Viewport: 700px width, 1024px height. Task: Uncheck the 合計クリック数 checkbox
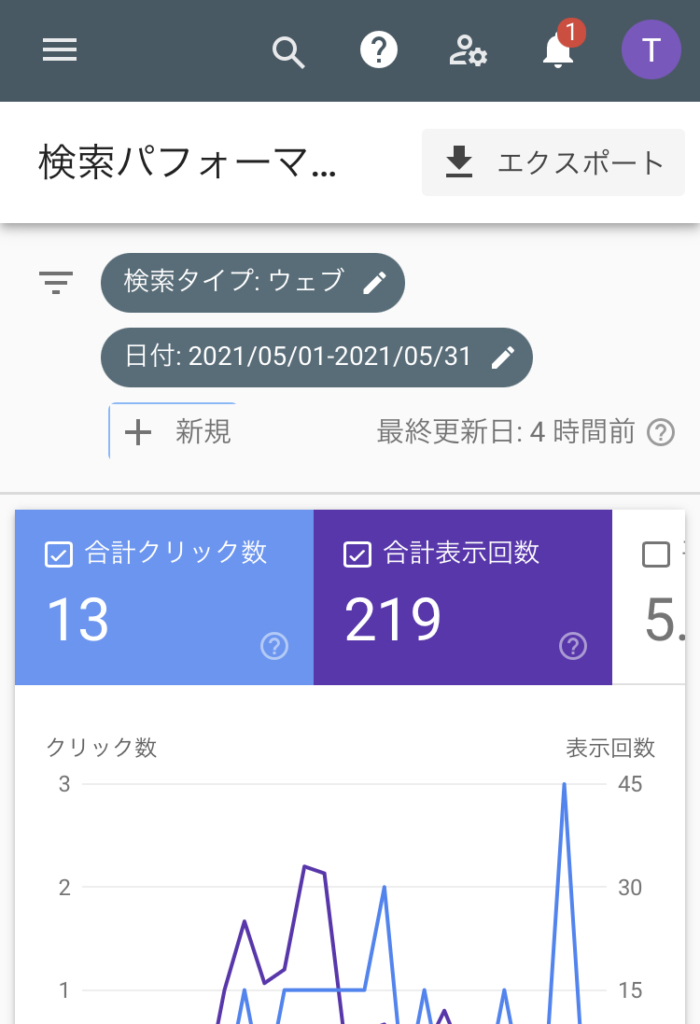59,554
